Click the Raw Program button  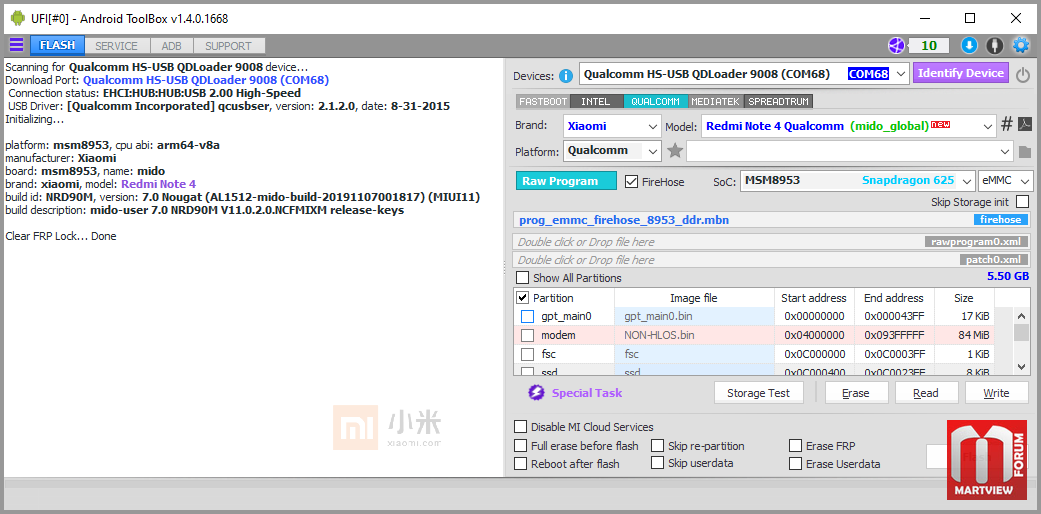coord(566,181)
